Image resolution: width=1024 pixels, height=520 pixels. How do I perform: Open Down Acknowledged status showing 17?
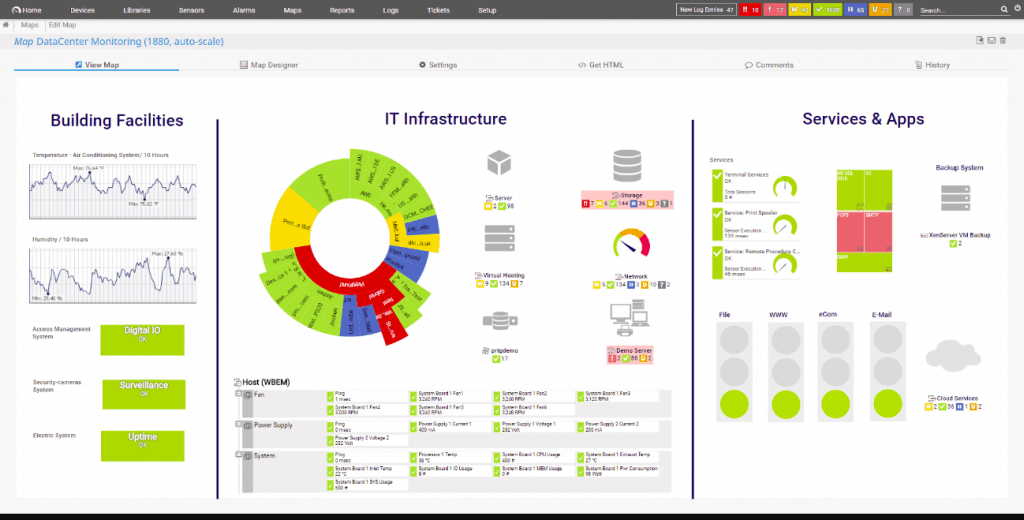click(775, 10)
